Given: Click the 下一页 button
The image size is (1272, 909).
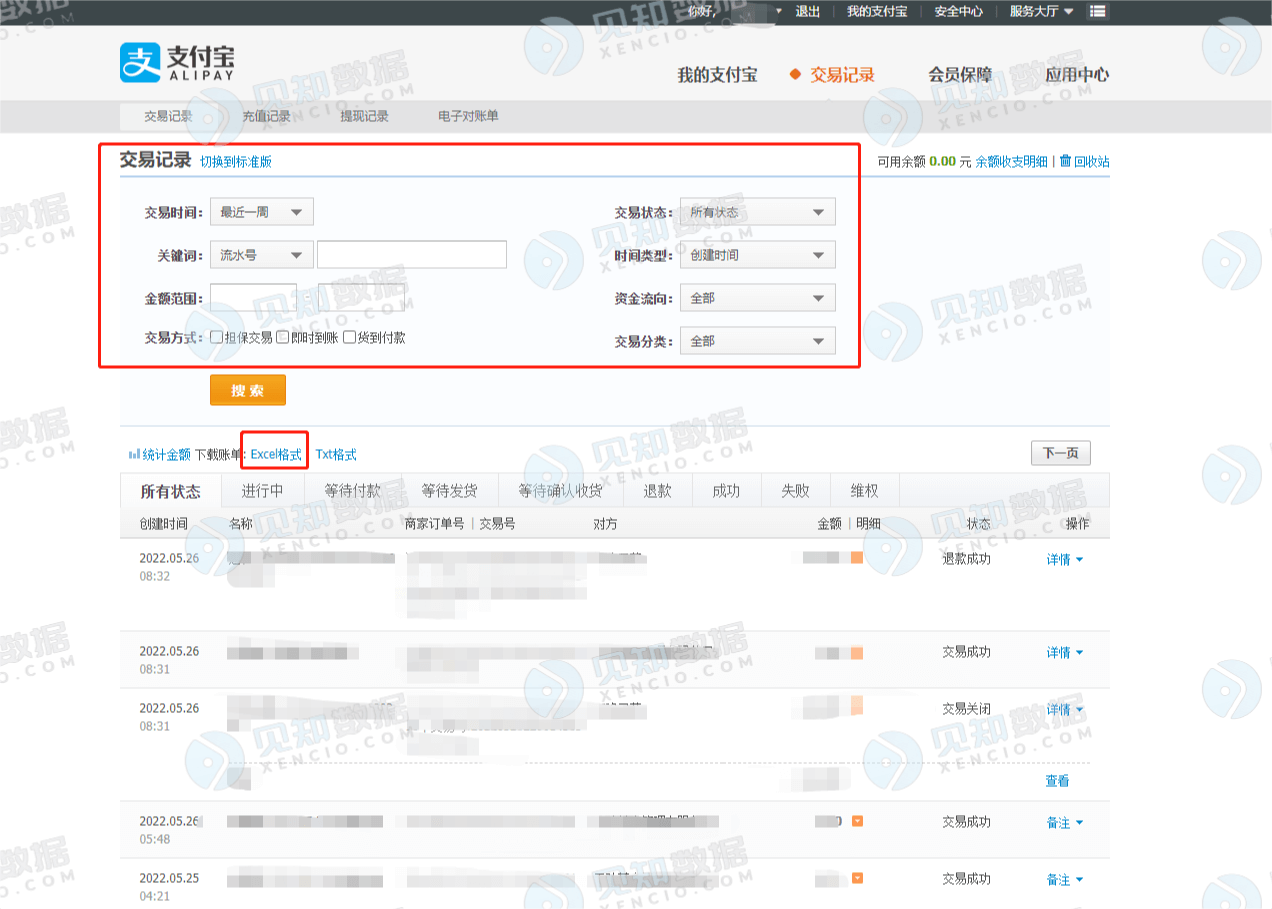Looking at the screenshot, I should point(1061,453).
